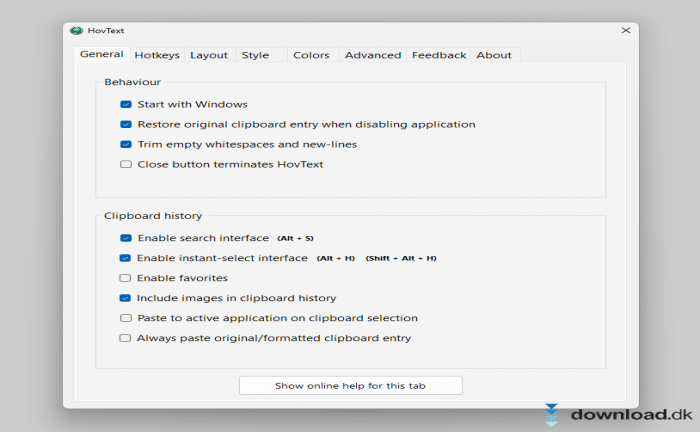The height and width of the screenshot is (432, 700).
Task: Toggle Include images in clipboard history
Action: (125, 298)
